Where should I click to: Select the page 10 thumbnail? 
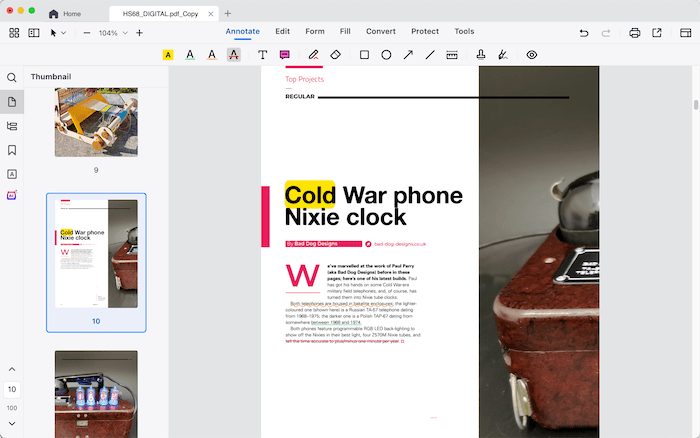pyautogui.click(x=96, y=255)
